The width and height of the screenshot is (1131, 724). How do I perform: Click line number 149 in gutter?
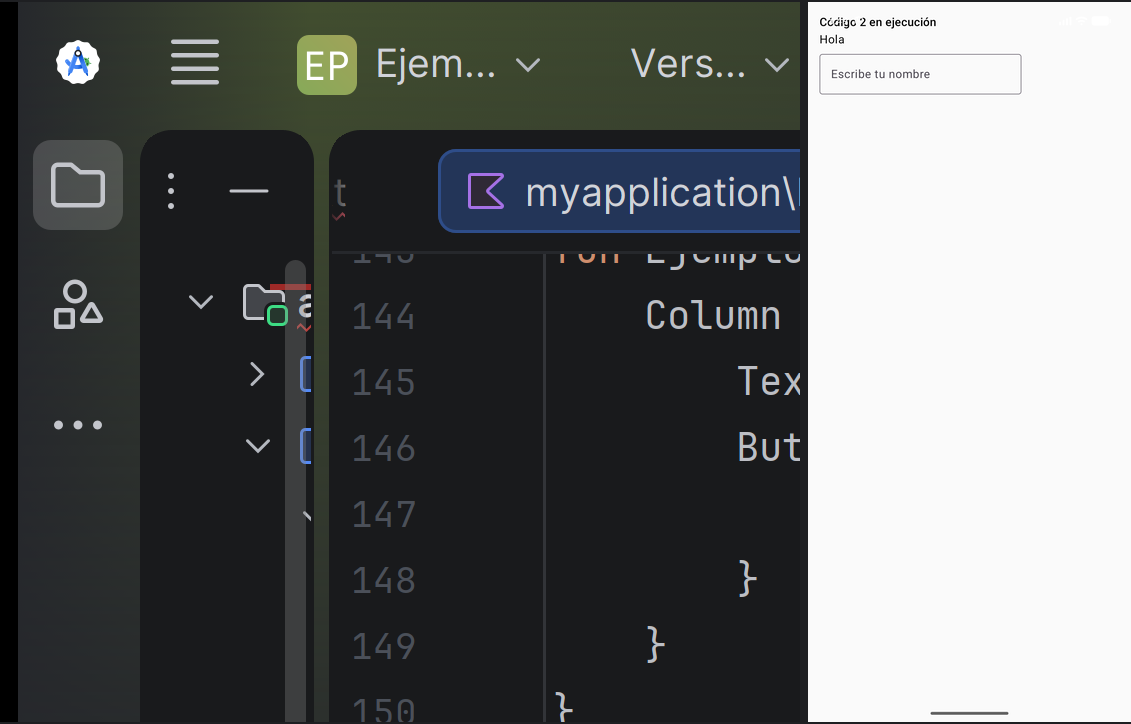click(384, 646)
